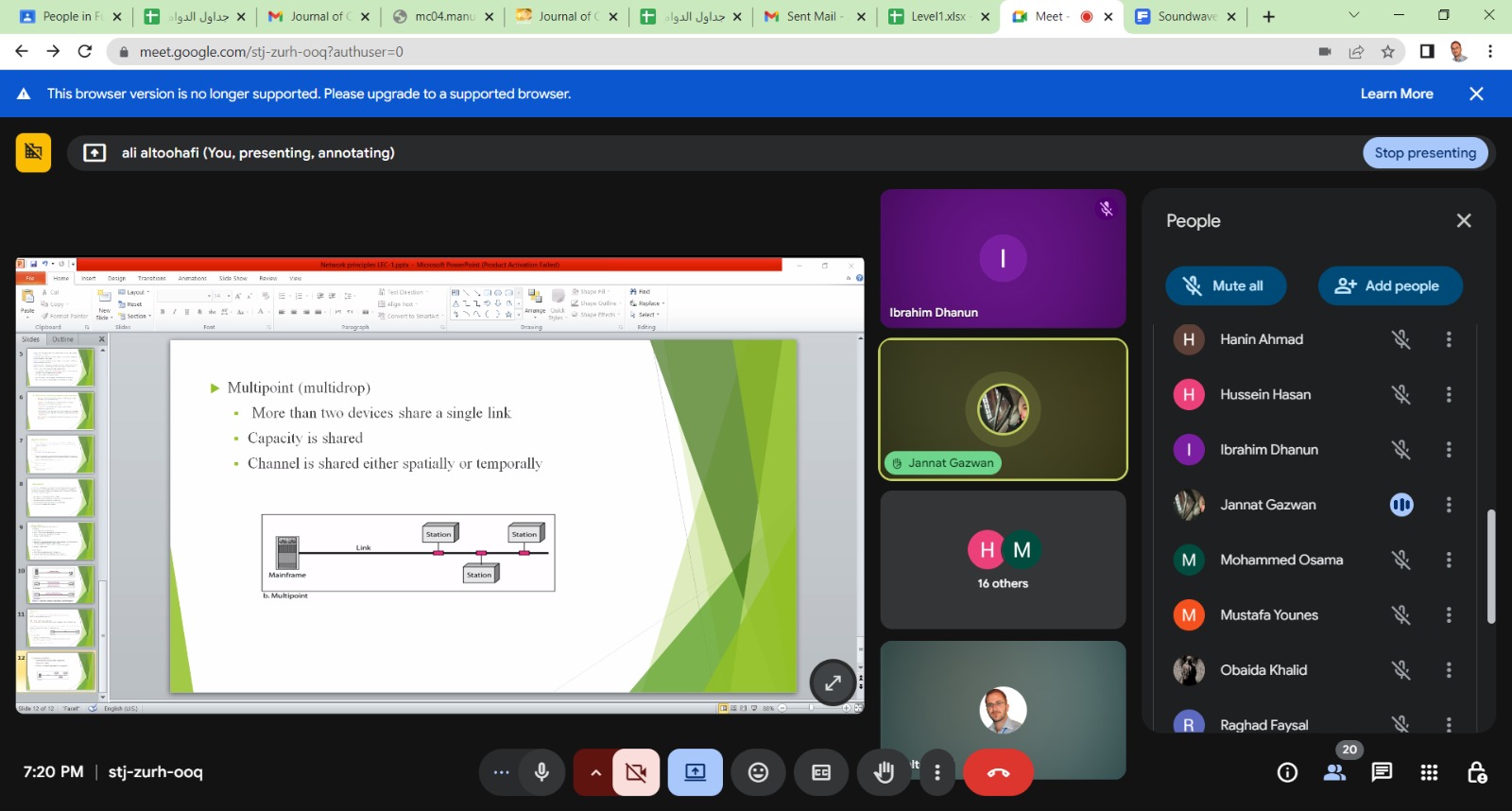Viewport: 1512px width, 811px height.
Task: Open the activities grid icon
Action: coord(1429,772)
